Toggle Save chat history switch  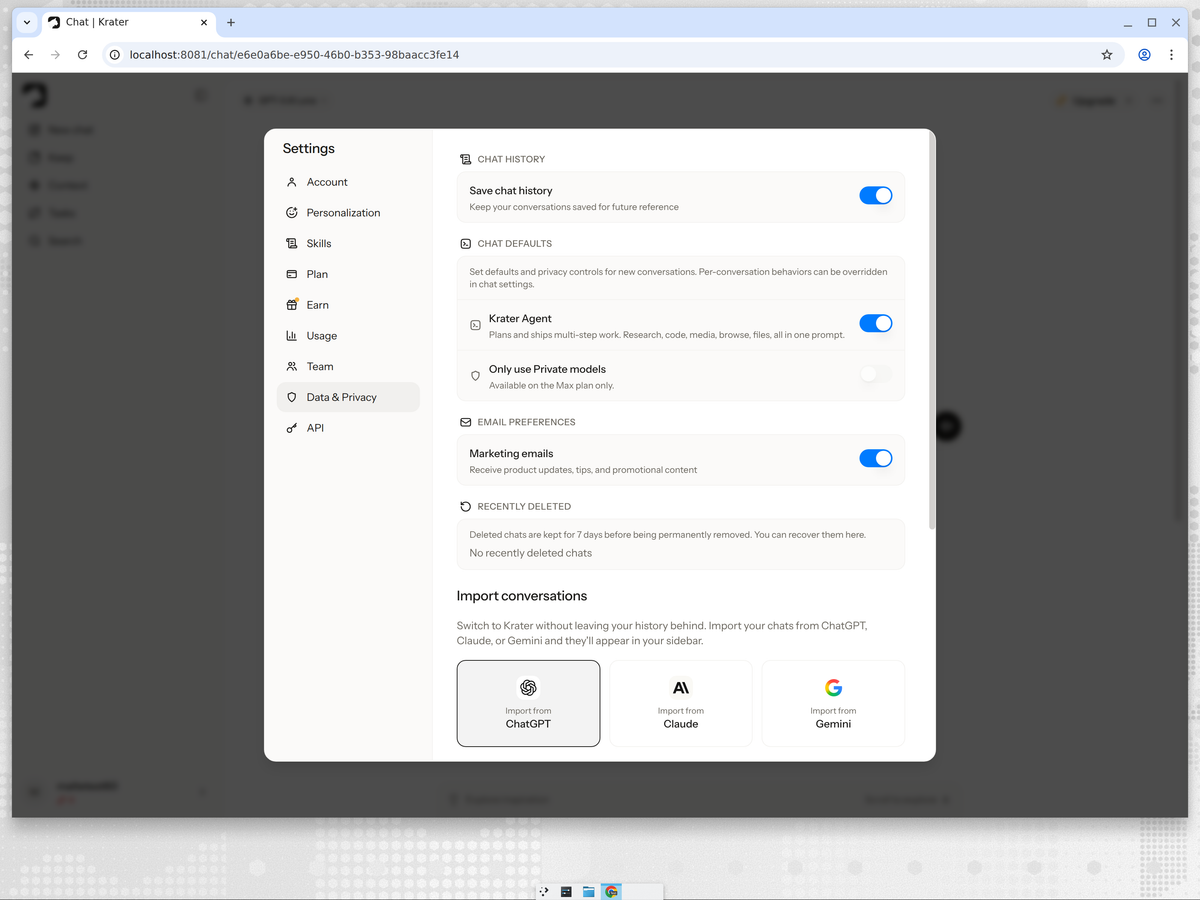click(x=876, y=196)
